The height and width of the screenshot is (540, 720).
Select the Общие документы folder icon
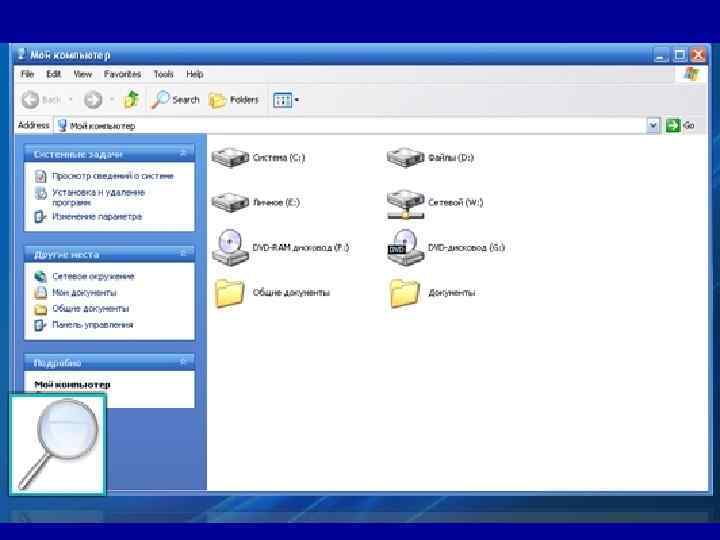point(230,293)
